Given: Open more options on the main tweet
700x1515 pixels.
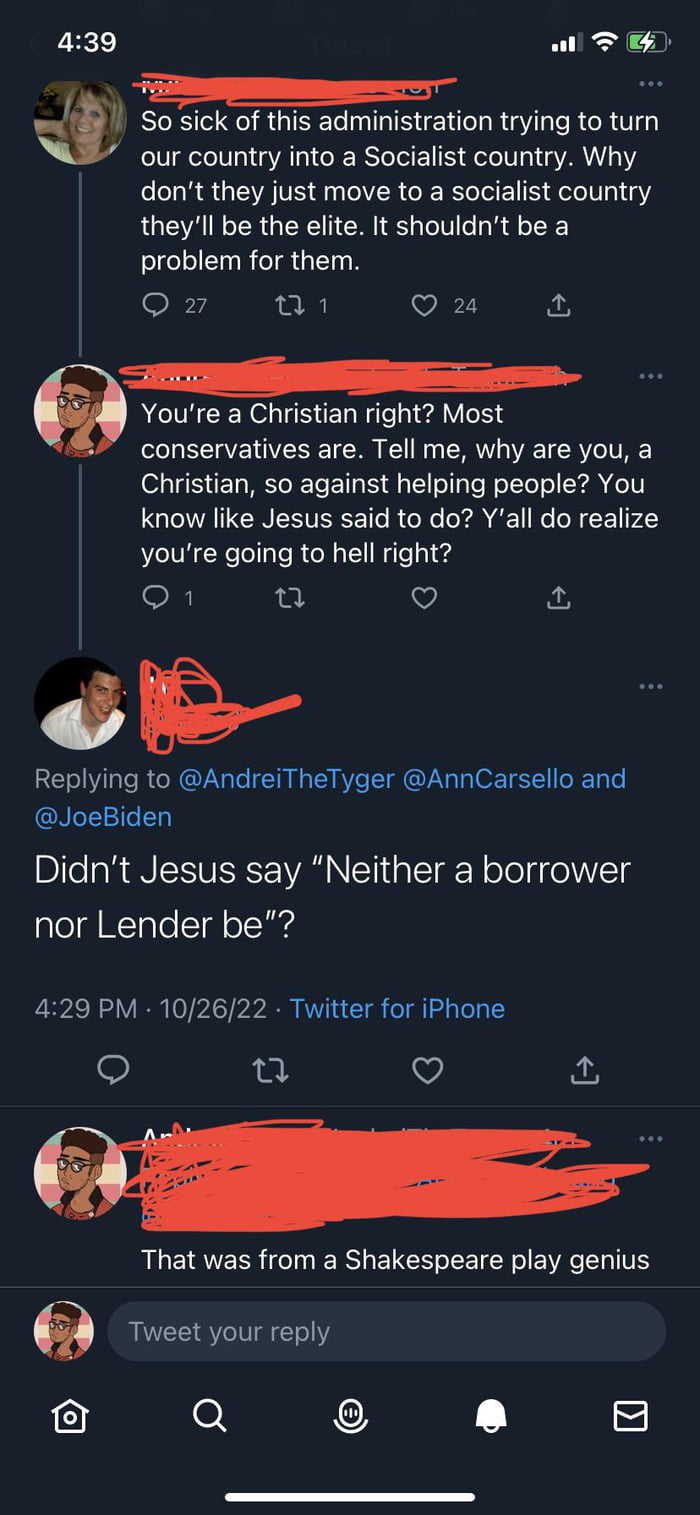Looking at the screenshot, I should click(650, 686).
